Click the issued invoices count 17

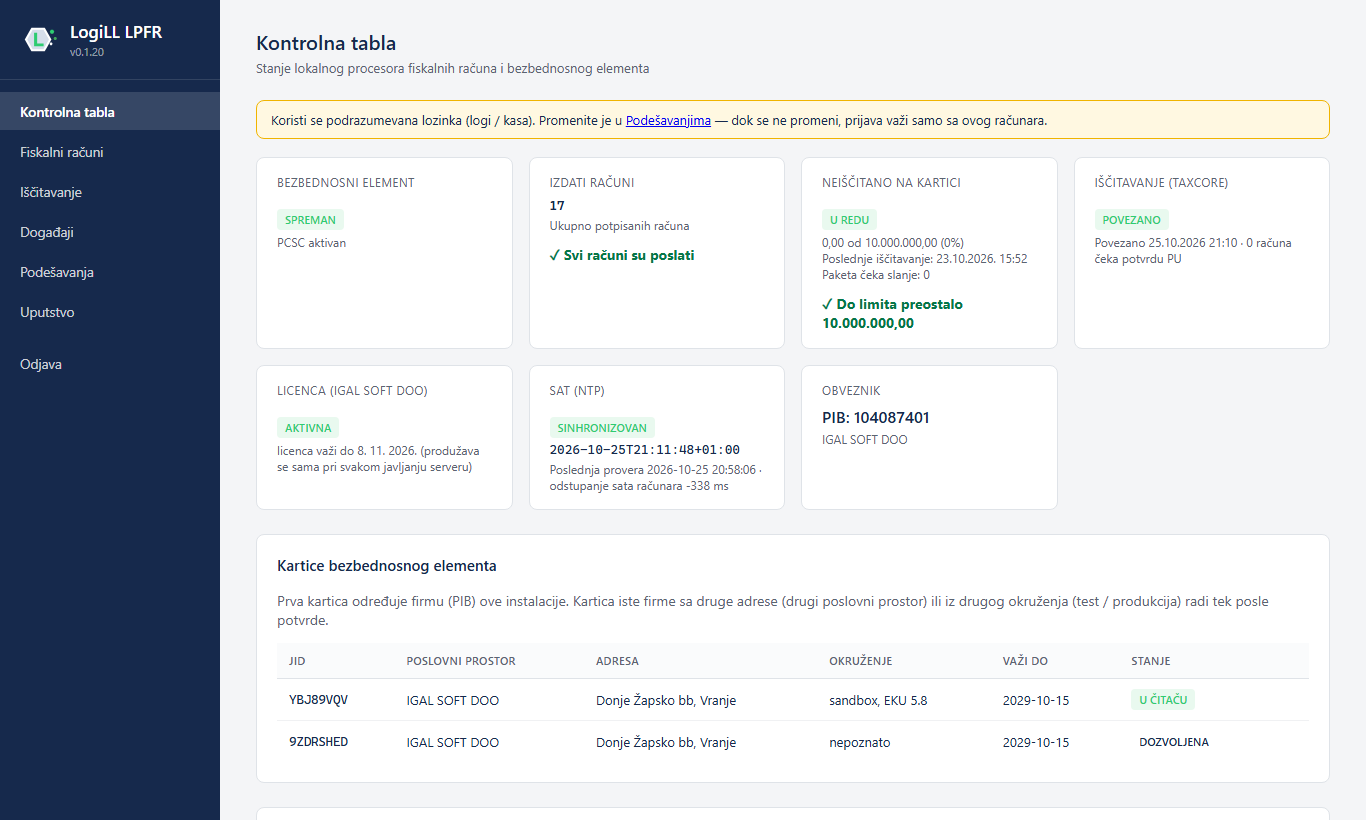tap(557, 205)
